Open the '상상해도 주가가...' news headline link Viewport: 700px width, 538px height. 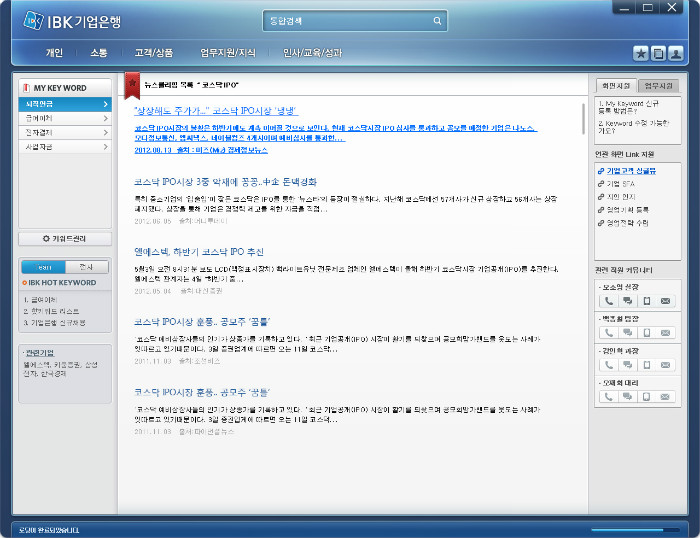pos(215,111)
